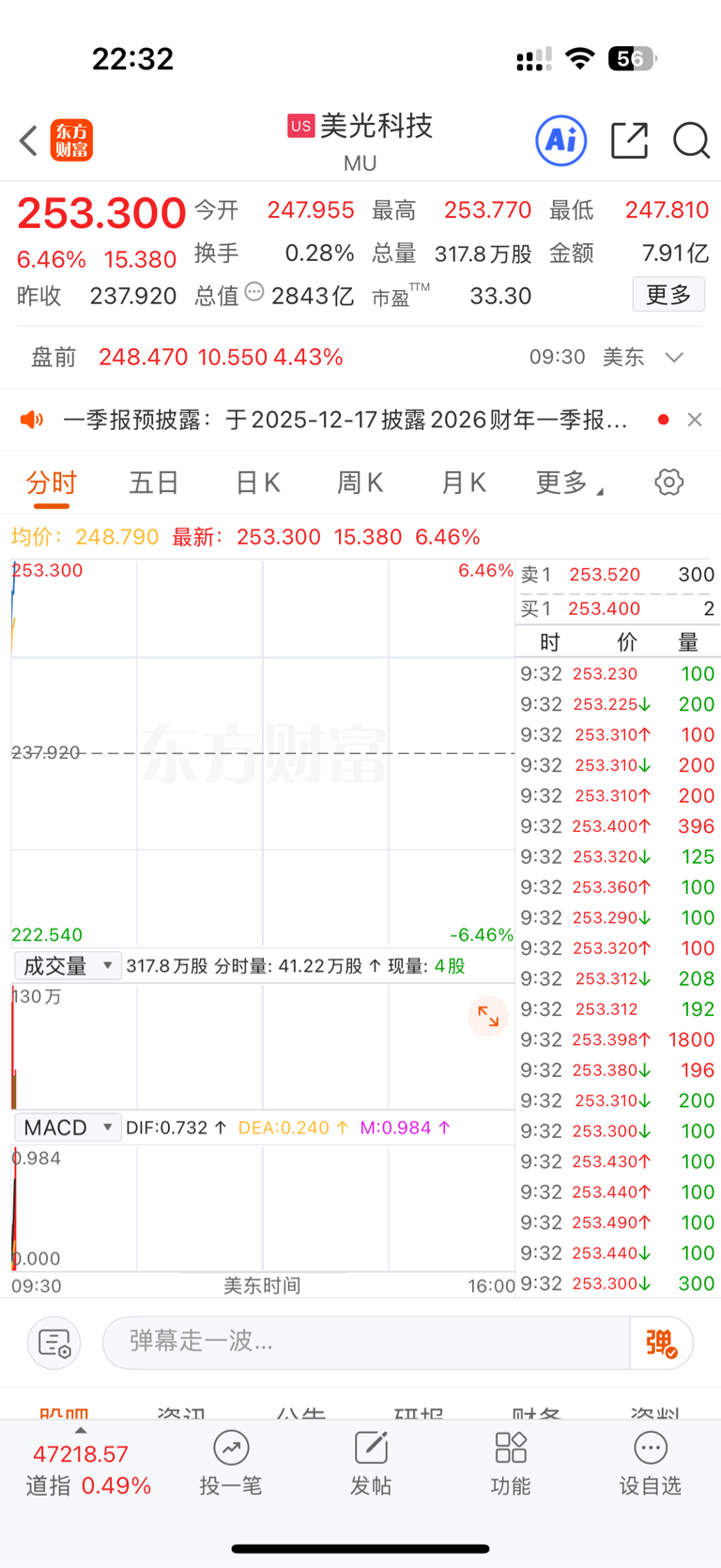Open the Ai assistant icon
The height and width of the screenshot is (1568, 721).
[561, 141]
